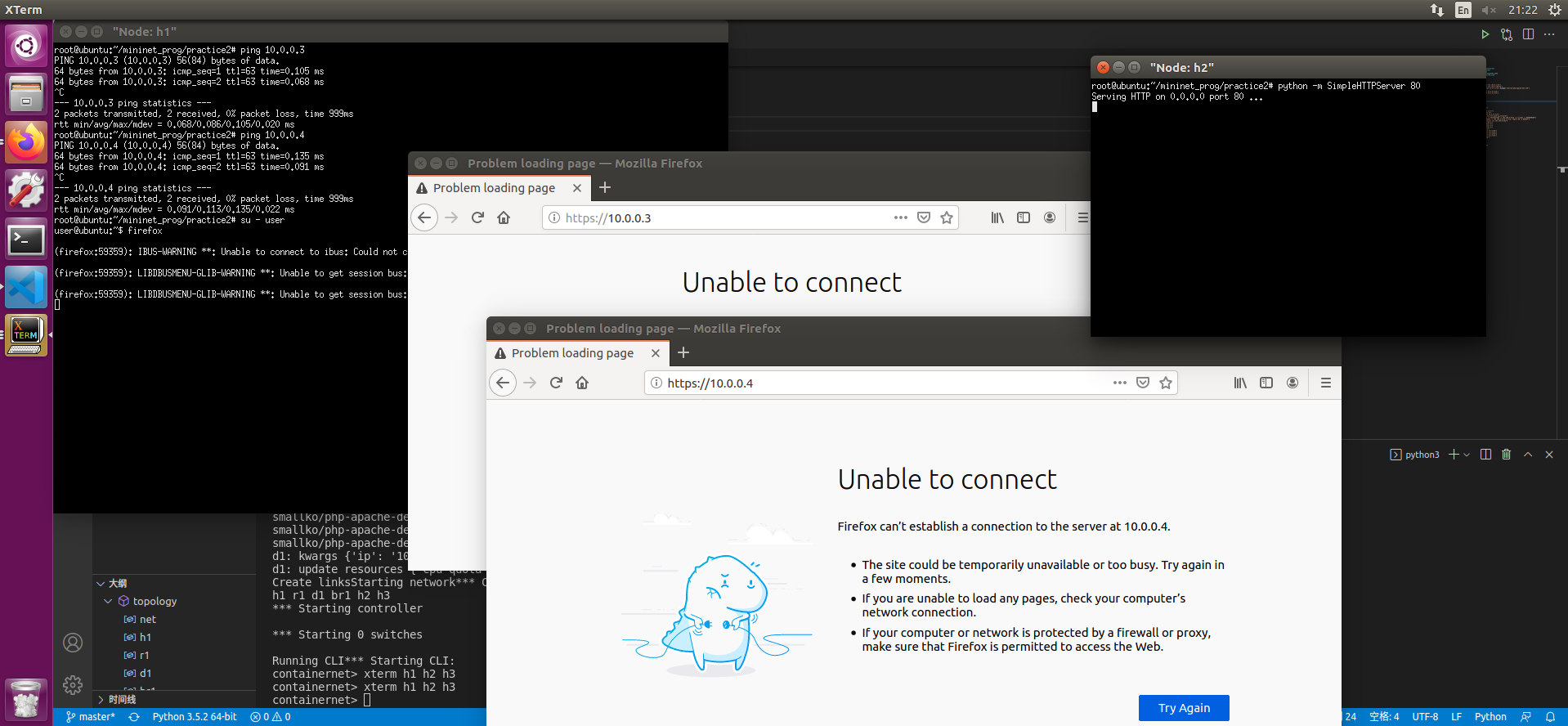
Task: Click the address bar showing https://10.0.0.4
Action: pyautogui.click(x=883, y=383)
